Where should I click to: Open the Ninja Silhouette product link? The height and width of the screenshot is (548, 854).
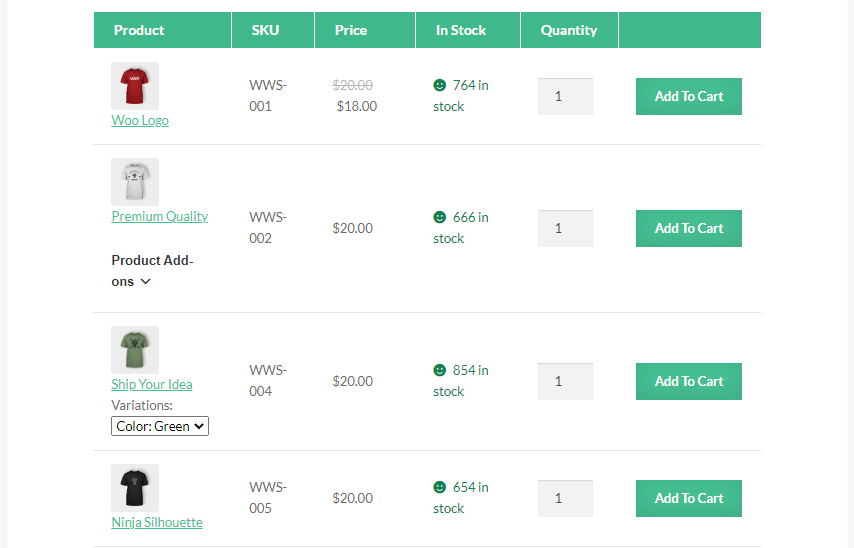click(157, 522)
